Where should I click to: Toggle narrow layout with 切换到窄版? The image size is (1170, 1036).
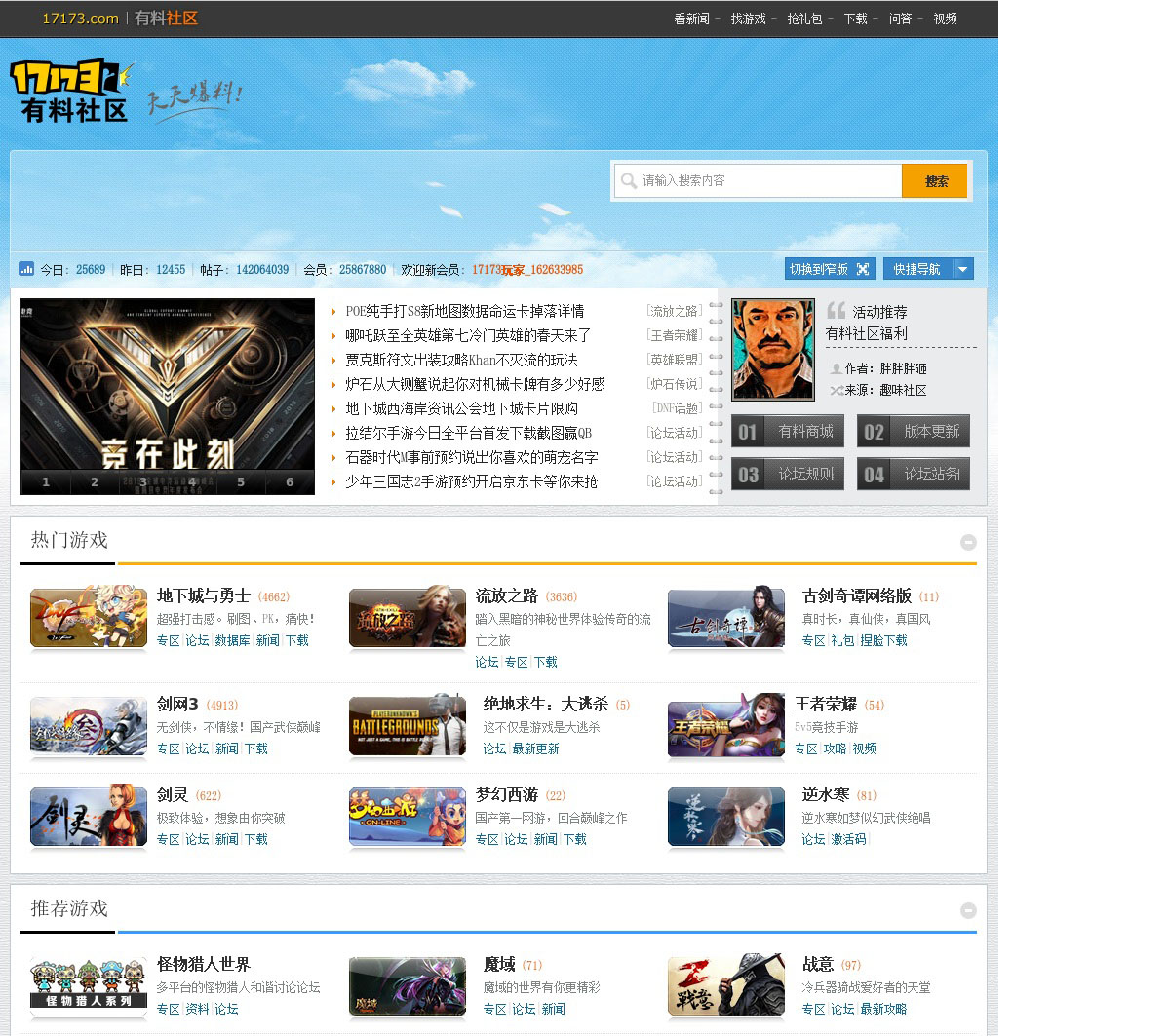pyautogui.click(x=830, y=269)
